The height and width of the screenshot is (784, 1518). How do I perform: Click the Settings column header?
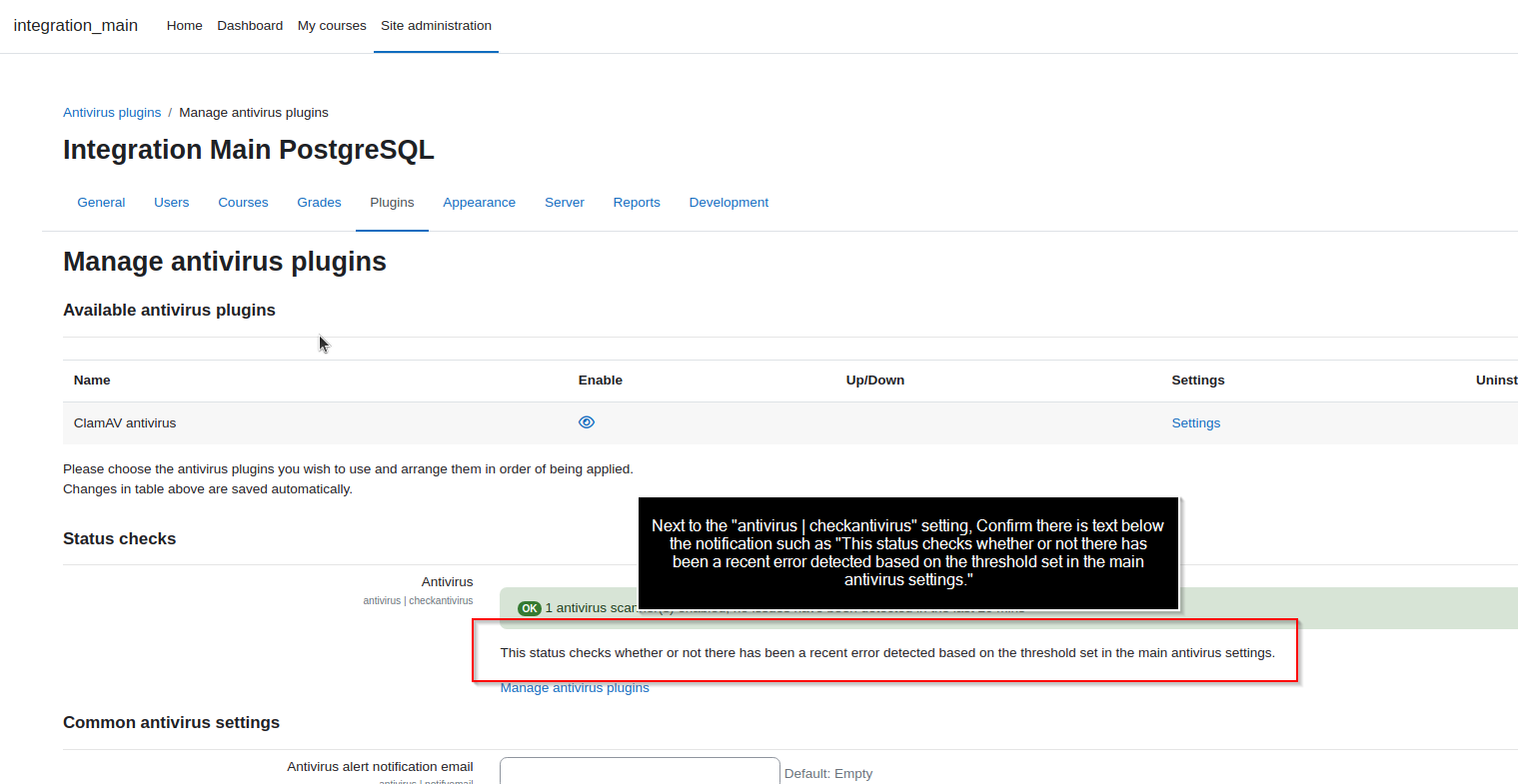[x=1197, y=381]
